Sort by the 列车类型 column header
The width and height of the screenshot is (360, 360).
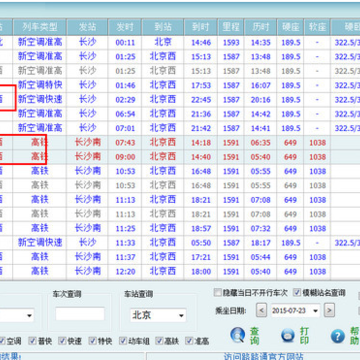click(x=40, y=27)
